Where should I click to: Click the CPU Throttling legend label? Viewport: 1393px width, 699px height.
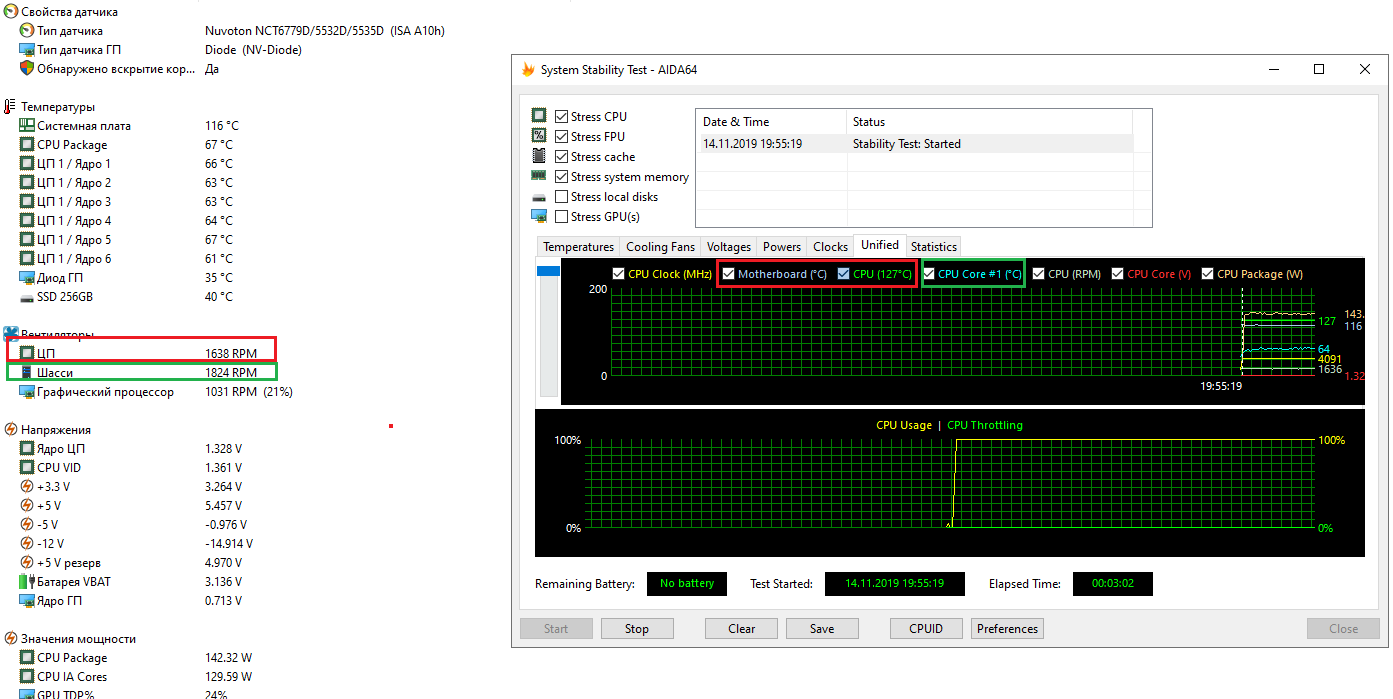[985, 425]
